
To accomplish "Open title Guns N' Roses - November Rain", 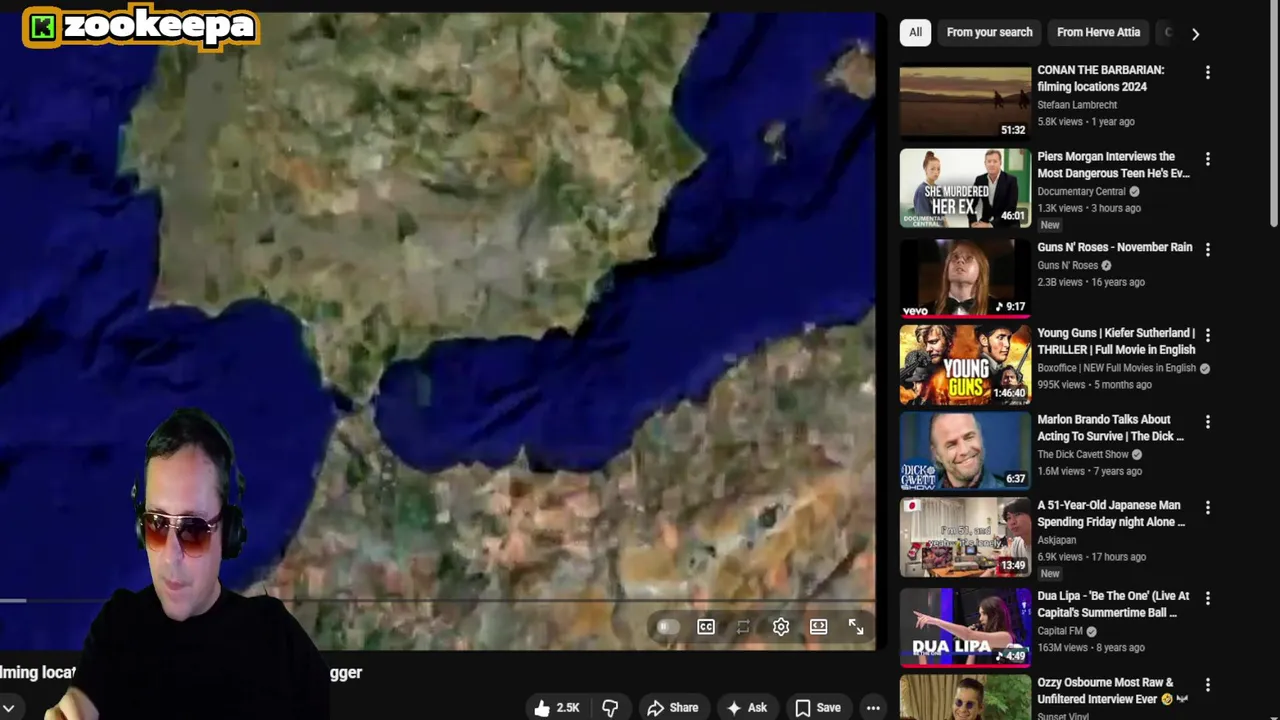I will [1115, 247].
